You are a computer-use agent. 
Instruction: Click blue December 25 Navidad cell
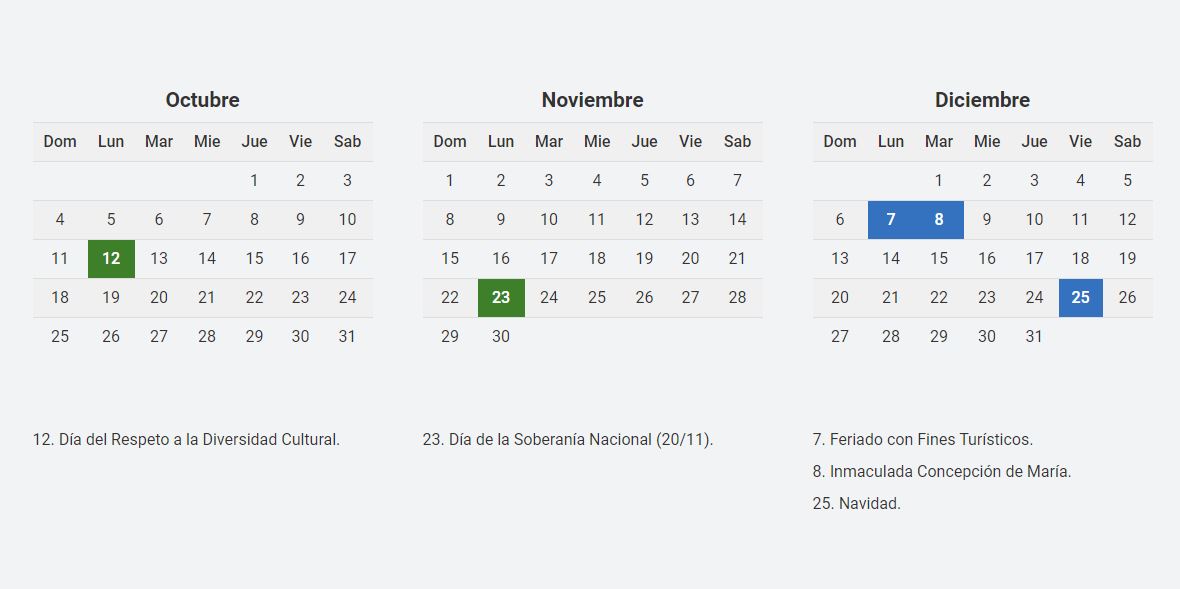tap(1080, 298)
